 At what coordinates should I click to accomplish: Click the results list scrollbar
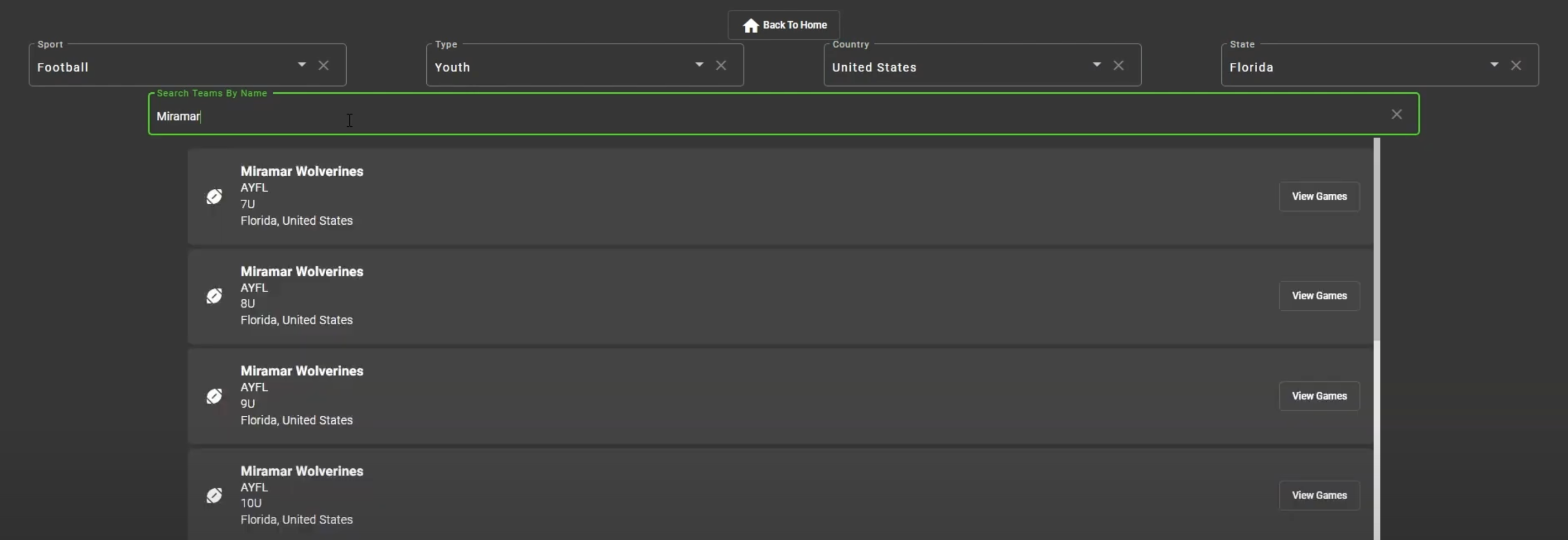(x=1376, y=239)
